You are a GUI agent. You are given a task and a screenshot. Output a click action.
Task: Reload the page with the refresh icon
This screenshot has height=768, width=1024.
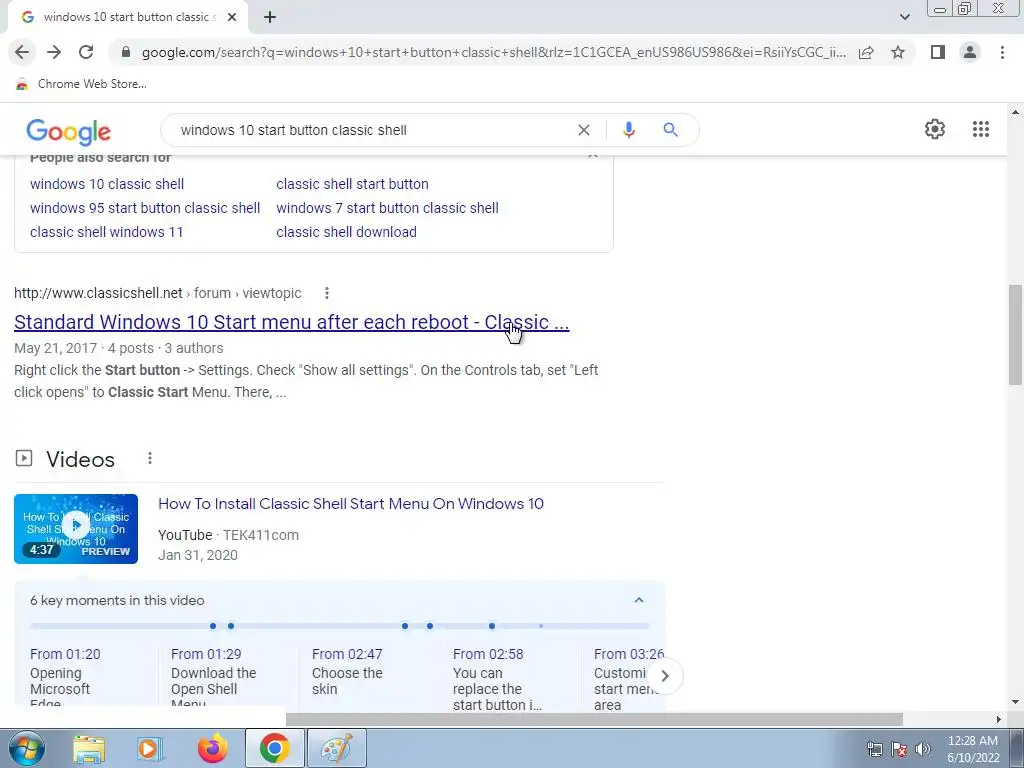[x=86, y=52]
